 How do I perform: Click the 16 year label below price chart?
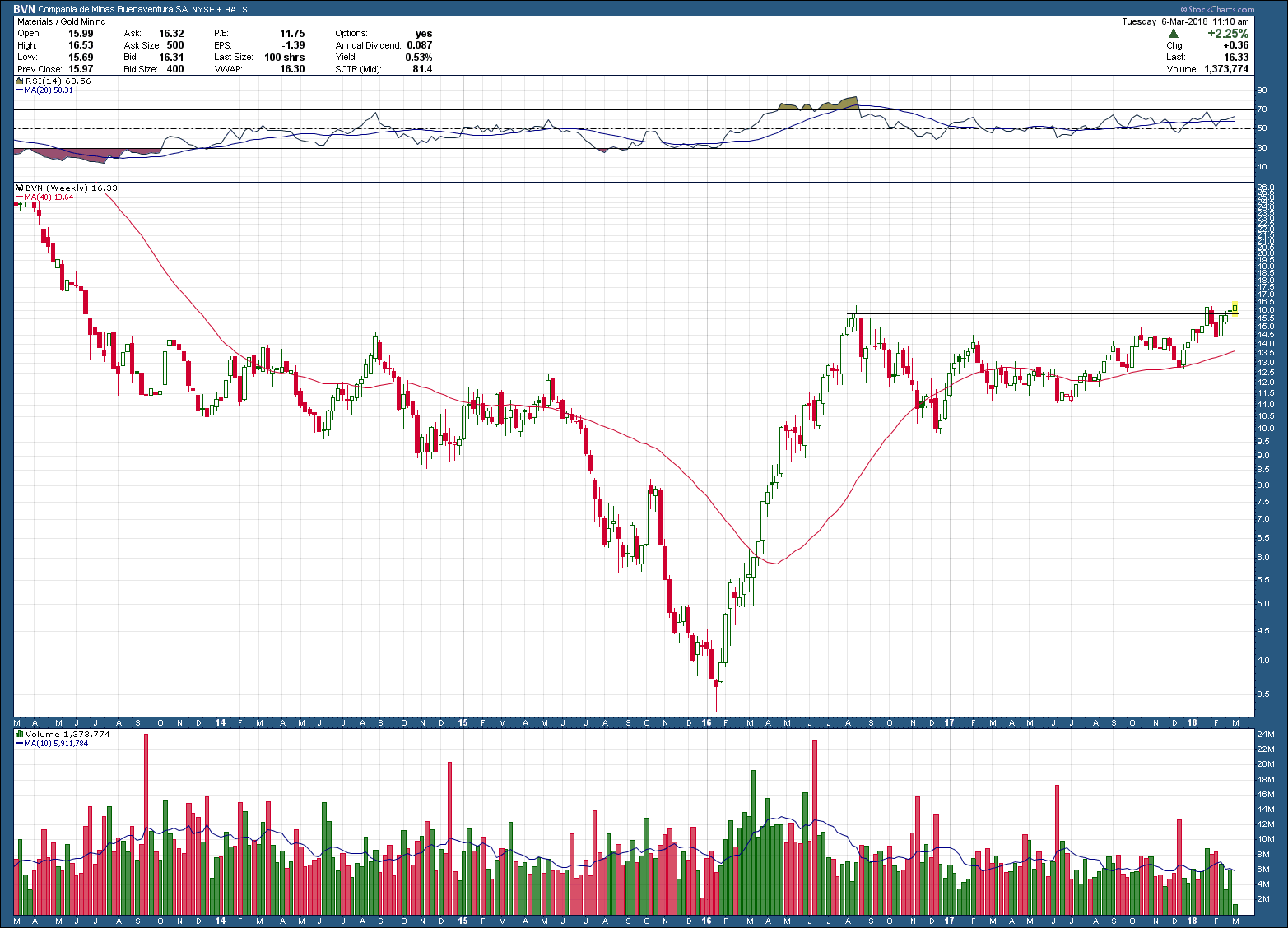point(706,723)
